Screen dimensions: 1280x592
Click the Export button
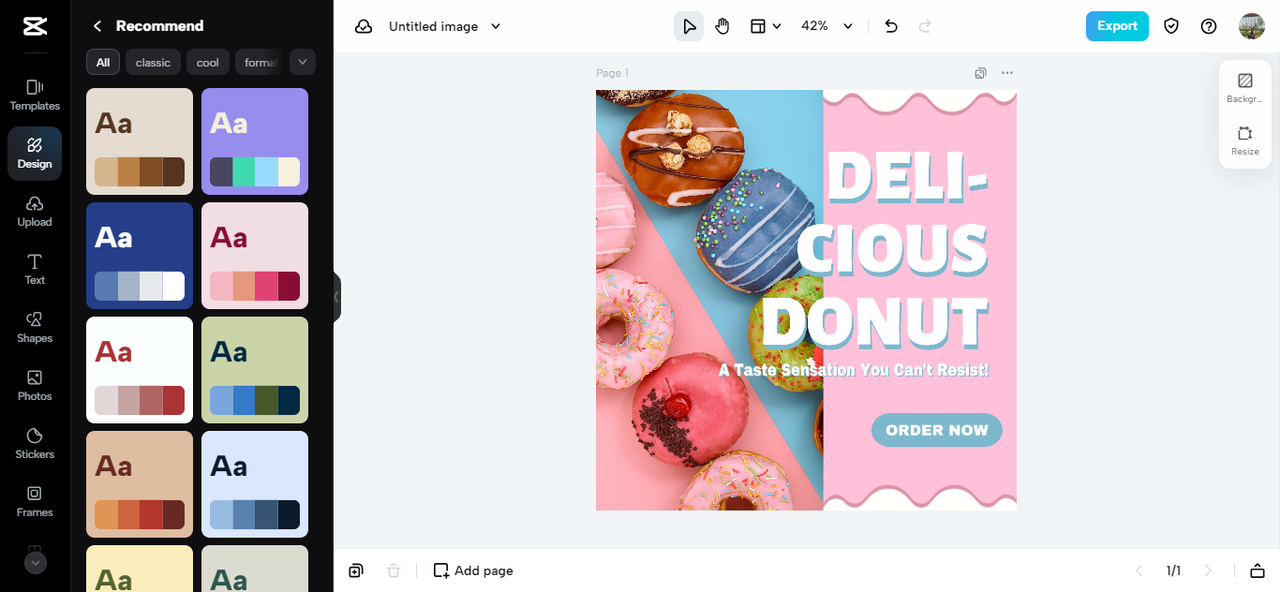(1117, 26)
